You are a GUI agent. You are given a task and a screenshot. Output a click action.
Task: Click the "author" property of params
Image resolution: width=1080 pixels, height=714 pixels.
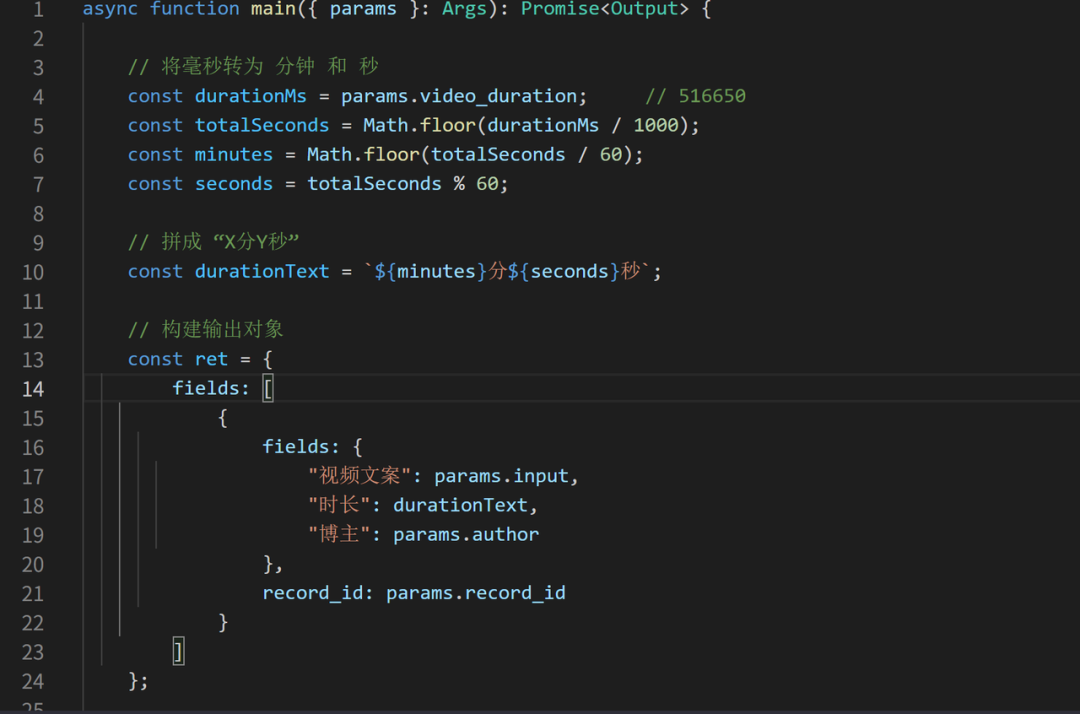[506, 534]
